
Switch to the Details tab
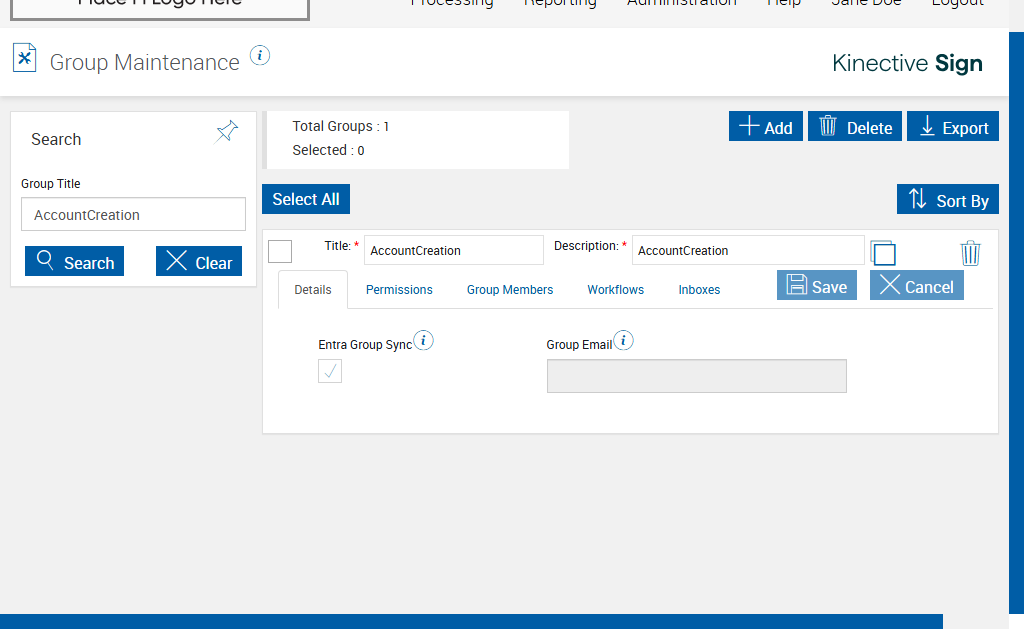(x=313, y=289)
